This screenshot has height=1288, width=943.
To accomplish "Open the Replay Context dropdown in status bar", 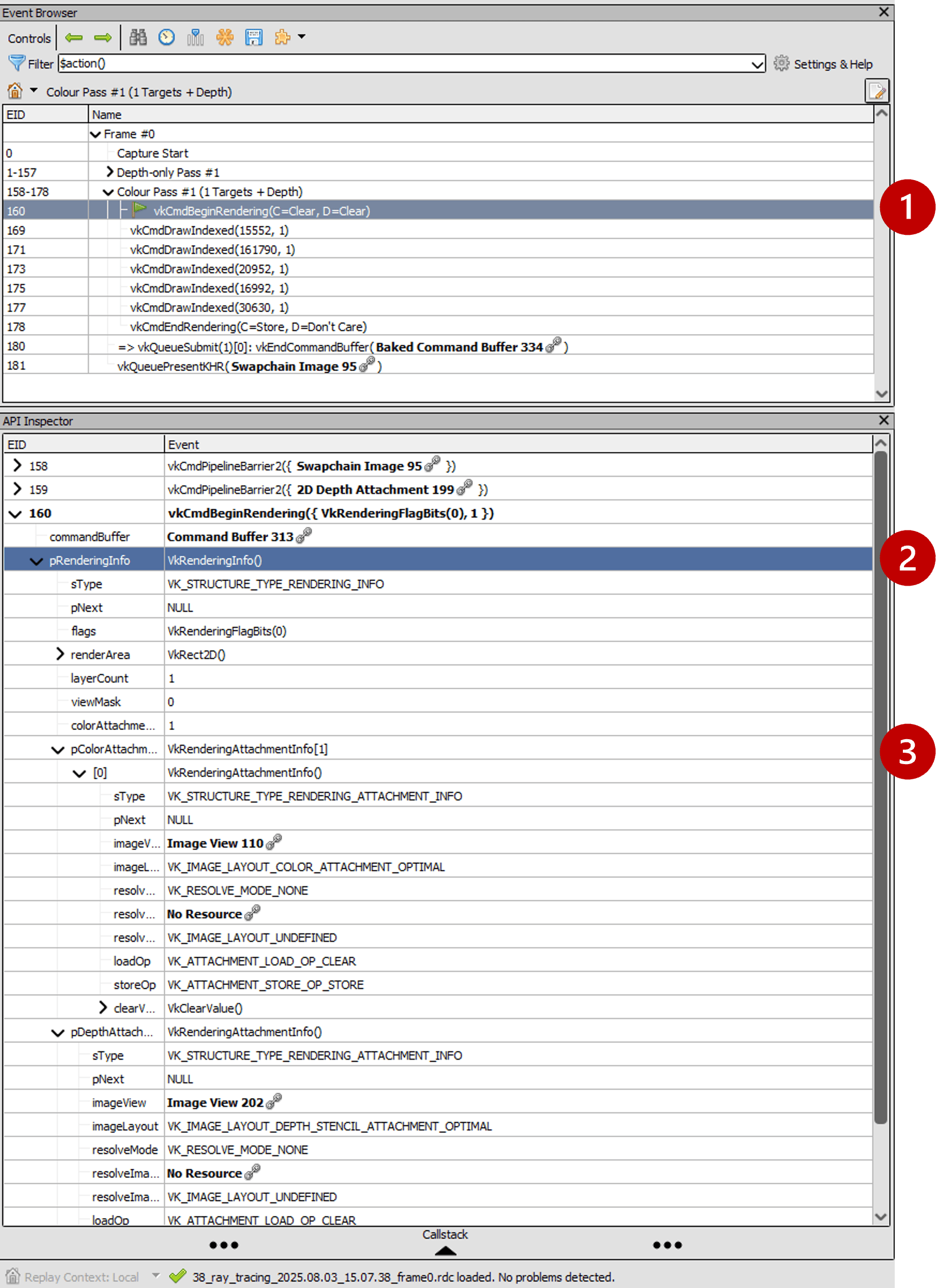I will pos(156,1276).
